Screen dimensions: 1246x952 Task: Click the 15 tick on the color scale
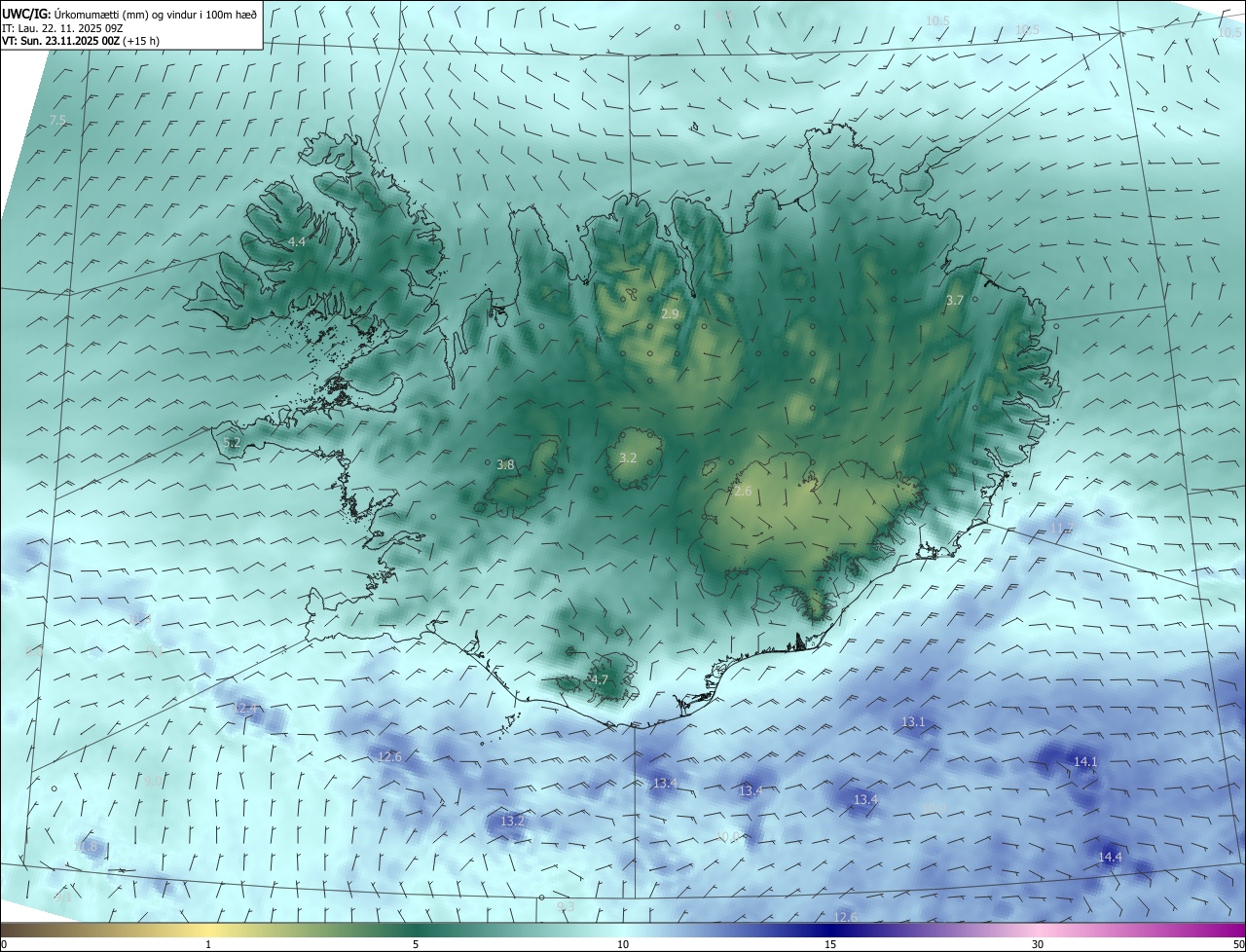(830, 944)
